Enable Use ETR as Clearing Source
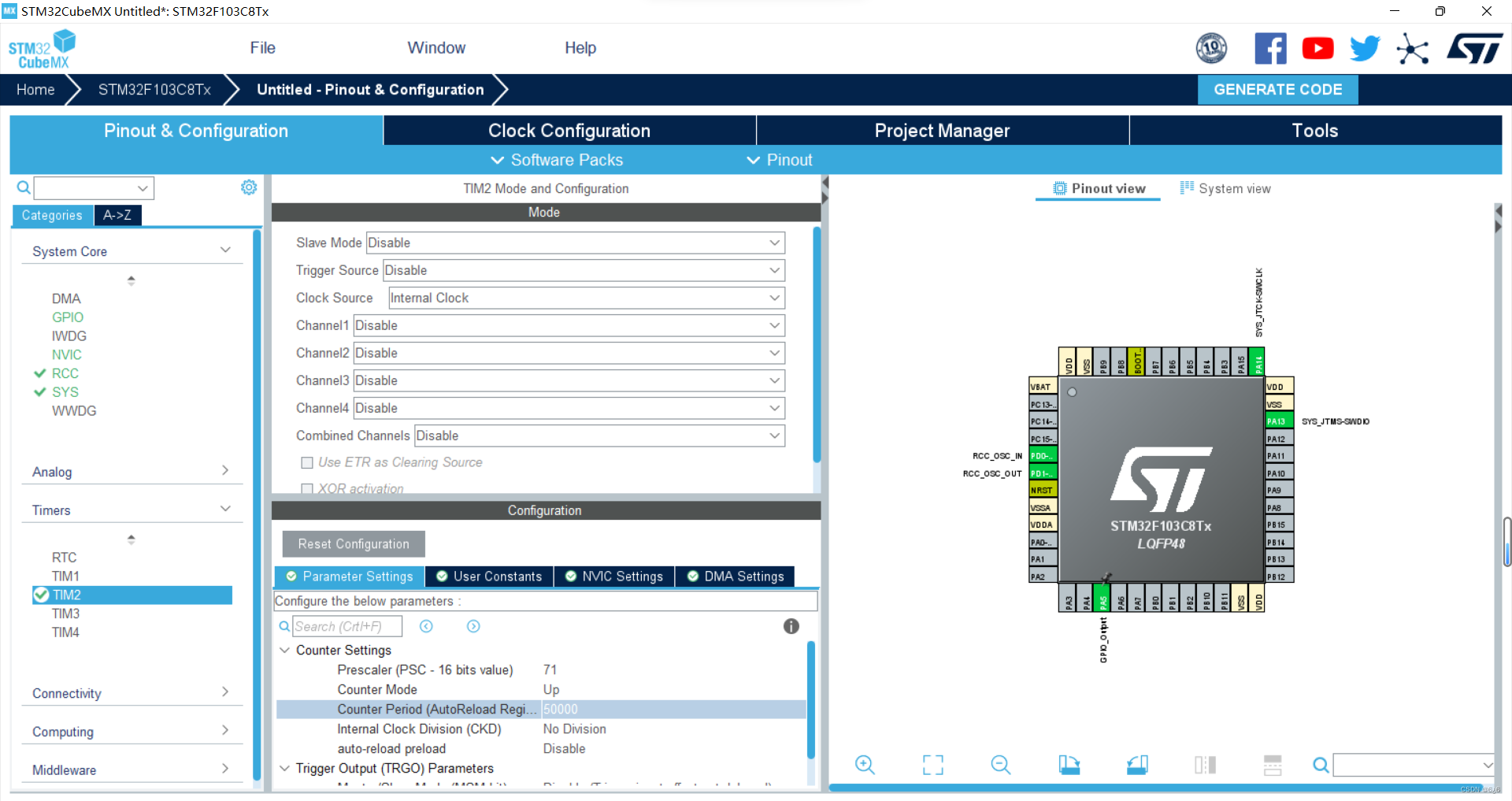This screenshot has height=801, width=1512. (307, 462)
